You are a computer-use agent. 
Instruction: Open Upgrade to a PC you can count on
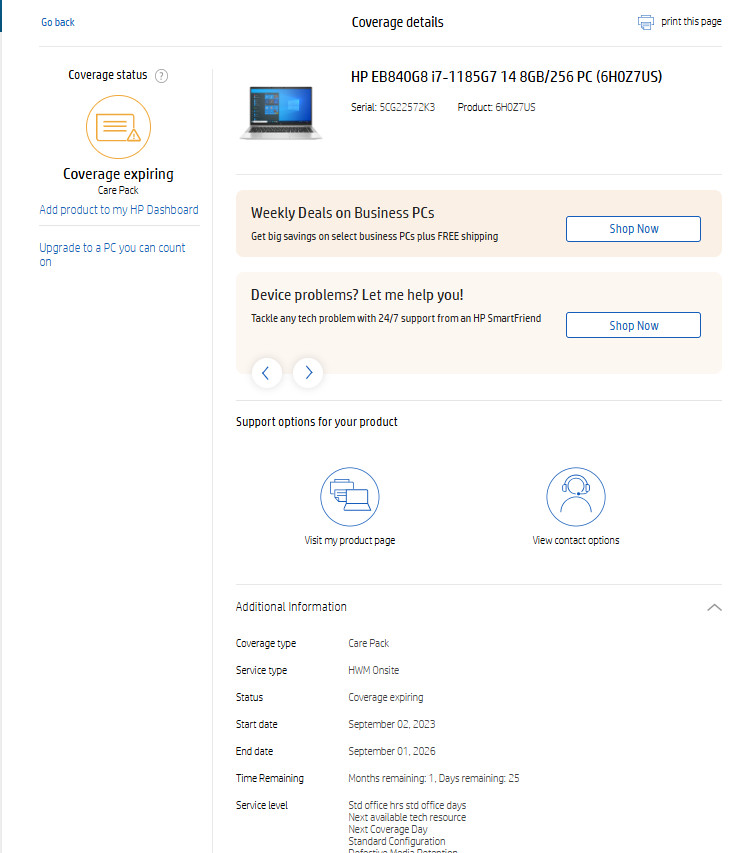tap(112, 255)
